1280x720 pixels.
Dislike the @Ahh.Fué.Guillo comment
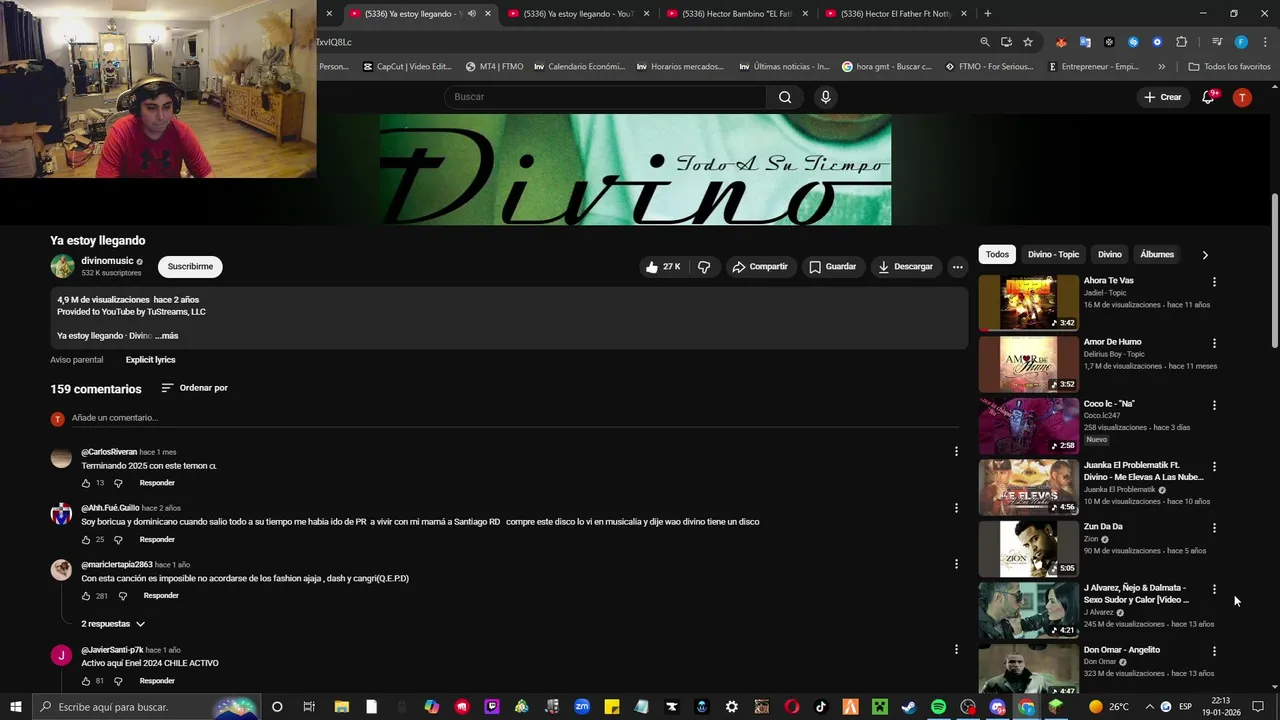coord(118,540)
